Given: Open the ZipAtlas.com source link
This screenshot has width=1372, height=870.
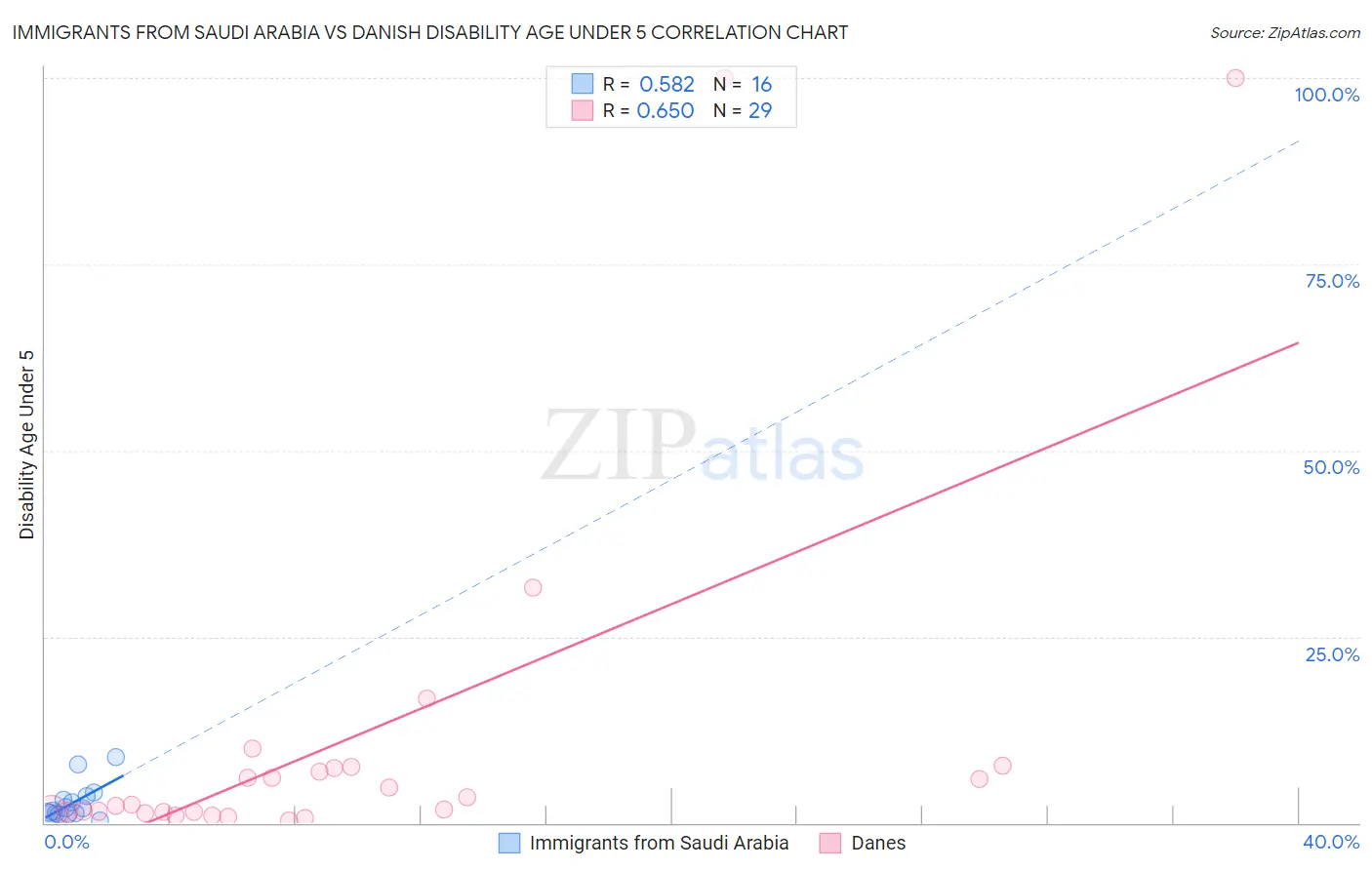Looking at the screenshot, I should click(x=1285, y=32).
